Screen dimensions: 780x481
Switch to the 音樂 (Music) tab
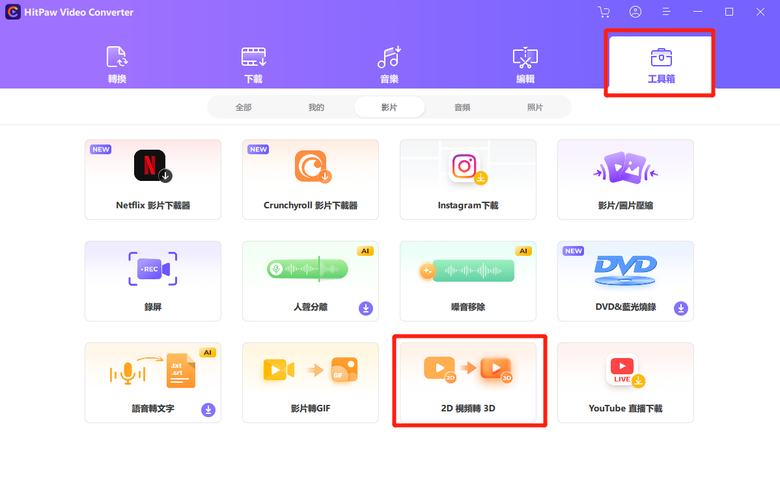(390, 65)
